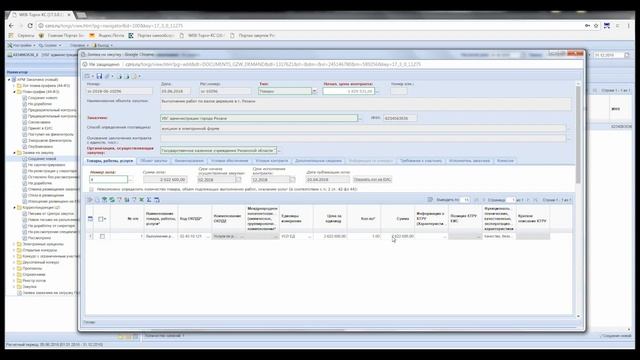Select 'Рассмотрено' under Корреспонденция
This screenshot has width=640, height=360.
click(x=39, y=238)
